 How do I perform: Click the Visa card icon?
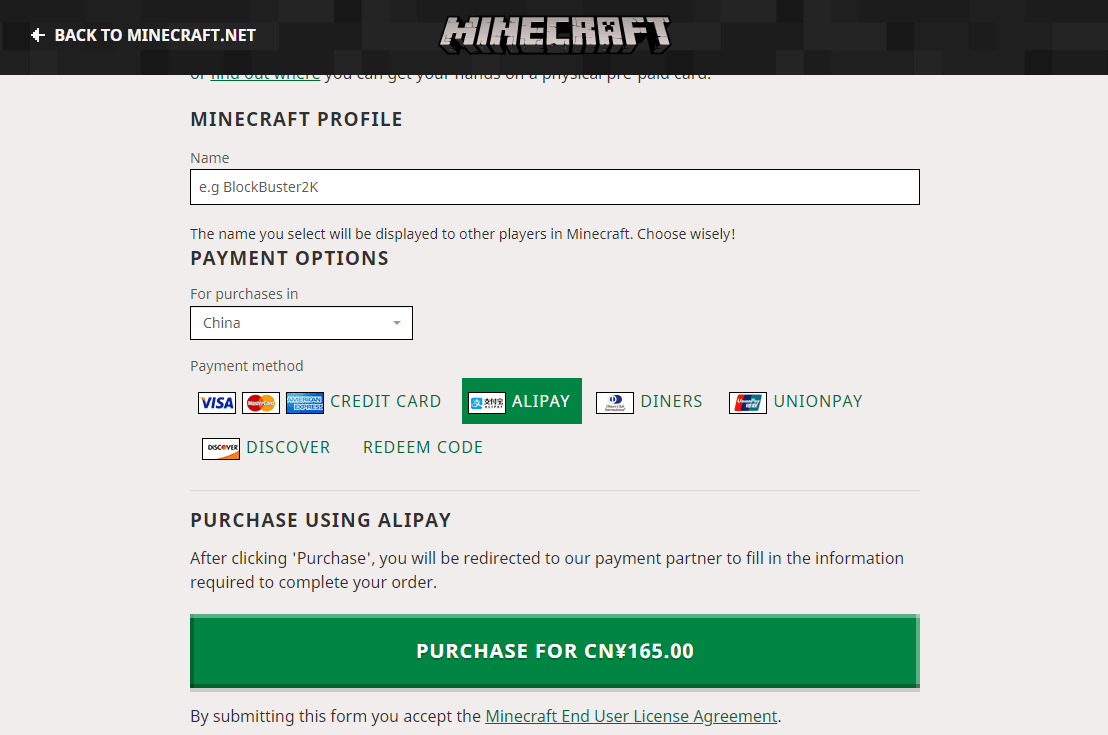(217, 403)
